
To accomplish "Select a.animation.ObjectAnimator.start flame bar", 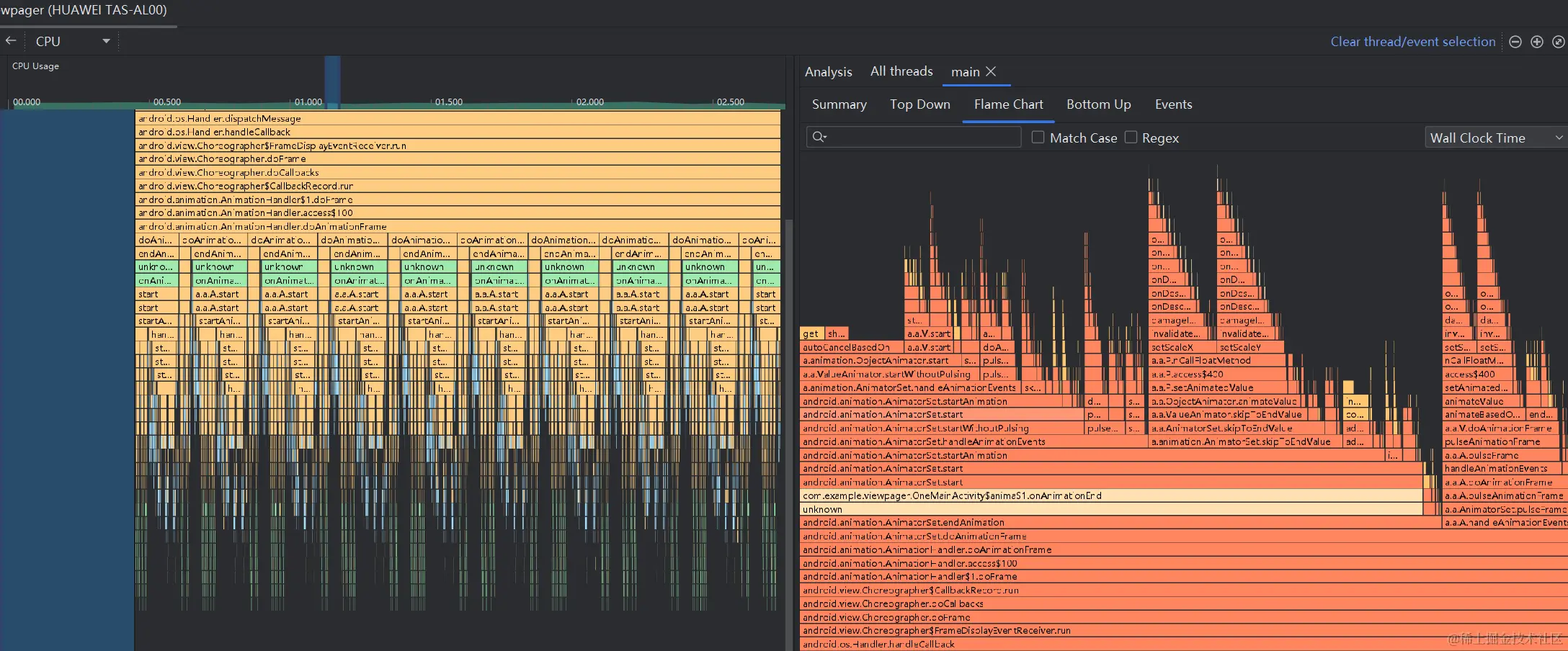I will click(881, 360).
